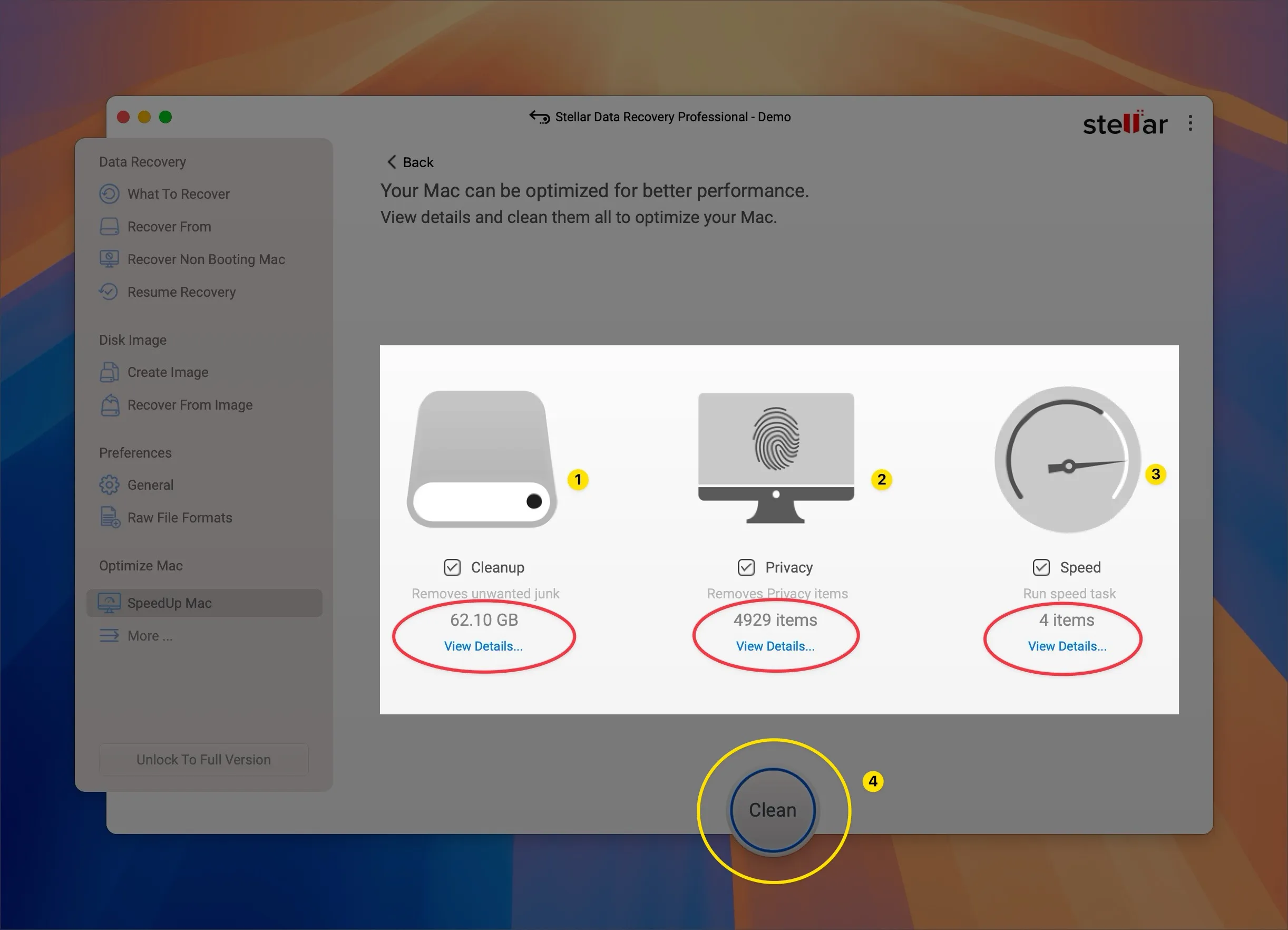Select SpeedUp Mac in the sidebar
This screenshot has width=1288, height=930.
[x=169, y=603]
